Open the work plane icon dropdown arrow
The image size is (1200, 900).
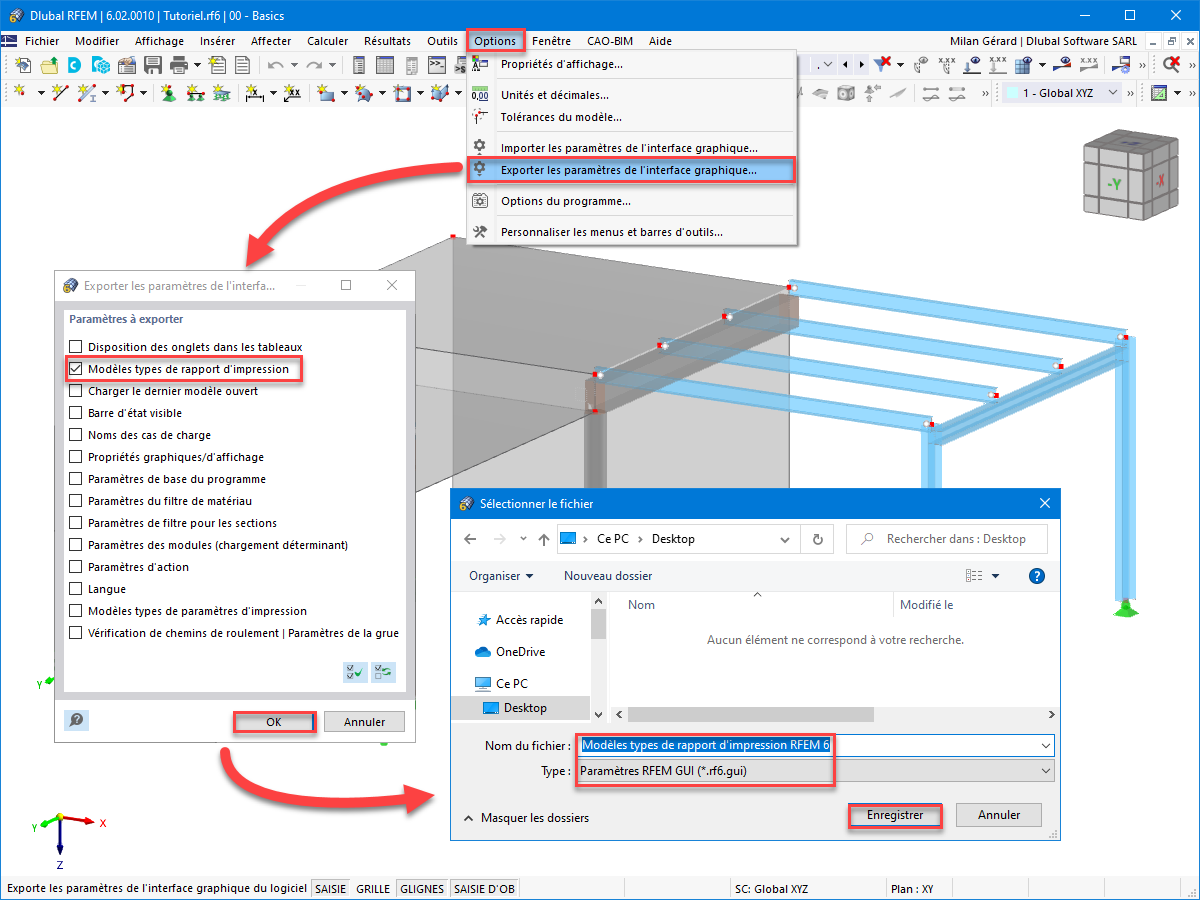1178,93
